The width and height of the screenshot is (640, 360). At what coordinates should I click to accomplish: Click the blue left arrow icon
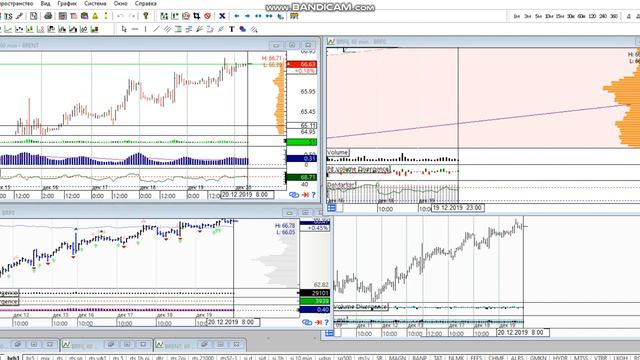point(236,16)
